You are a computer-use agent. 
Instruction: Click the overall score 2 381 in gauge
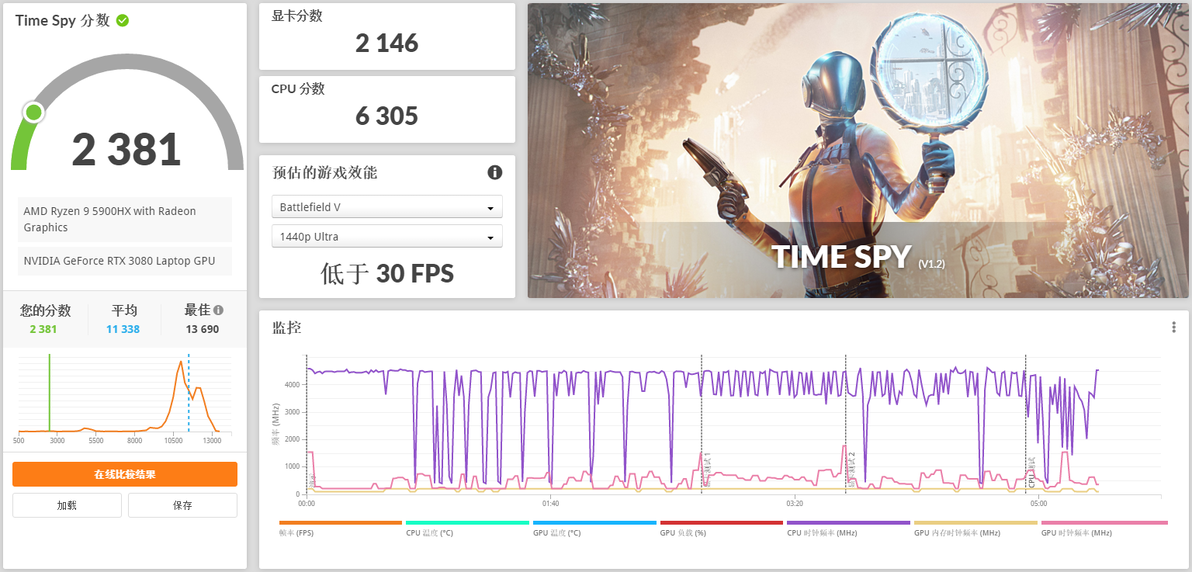(126, 149)
